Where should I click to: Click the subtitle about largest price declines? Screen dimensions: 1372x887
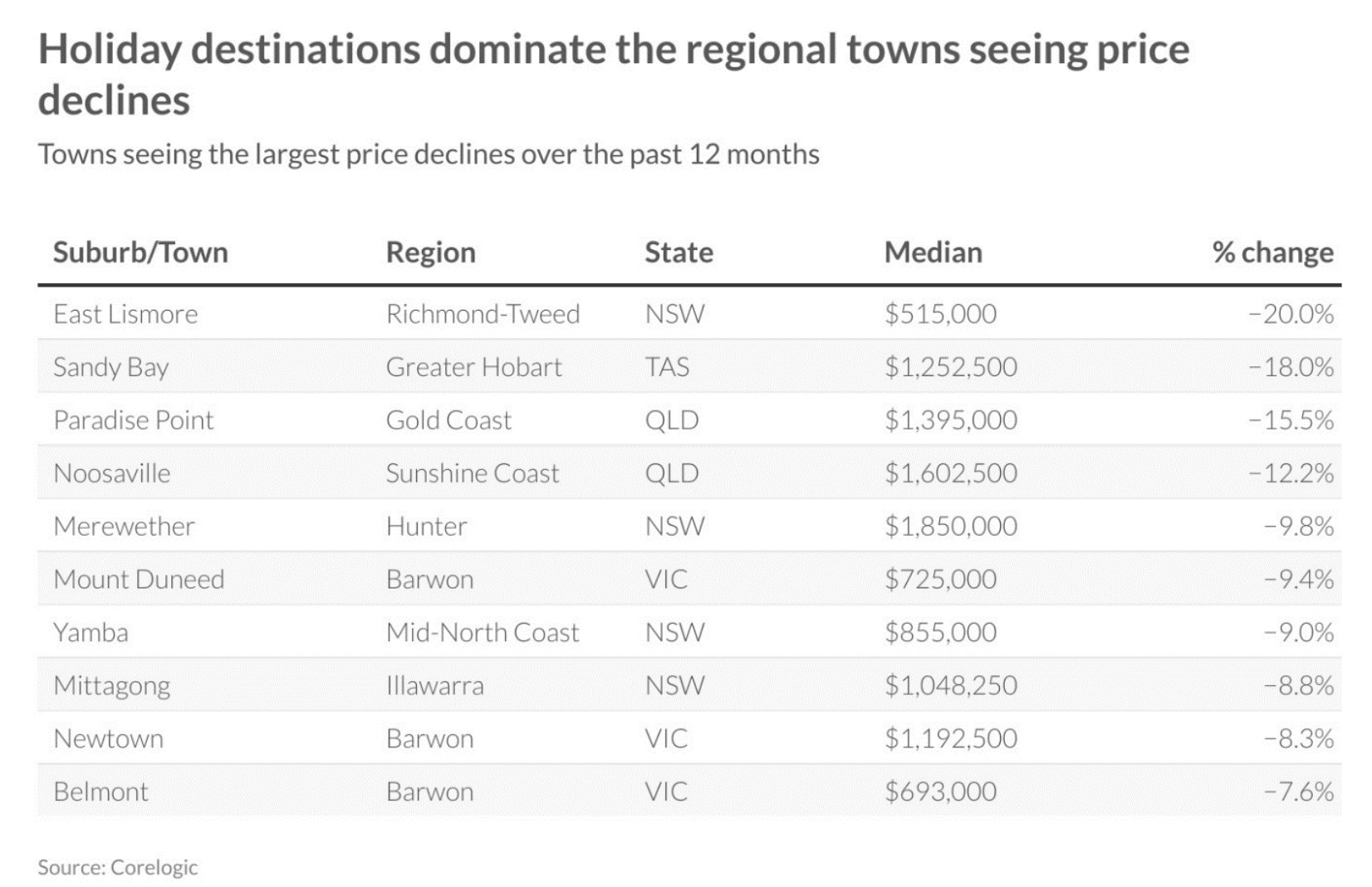[428, 154]
